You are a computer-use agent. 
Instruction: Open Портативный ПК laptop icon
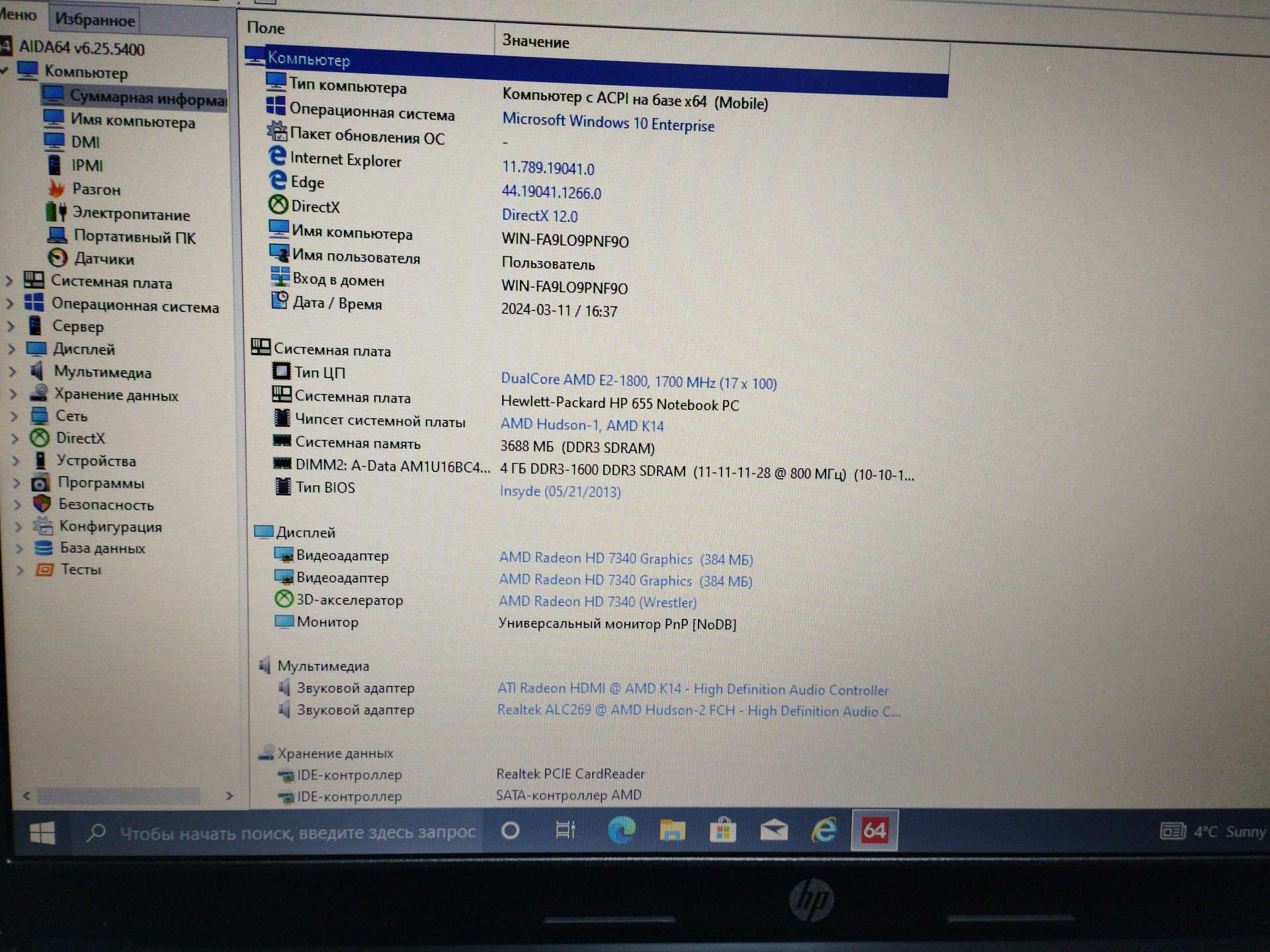pos(58,236)
